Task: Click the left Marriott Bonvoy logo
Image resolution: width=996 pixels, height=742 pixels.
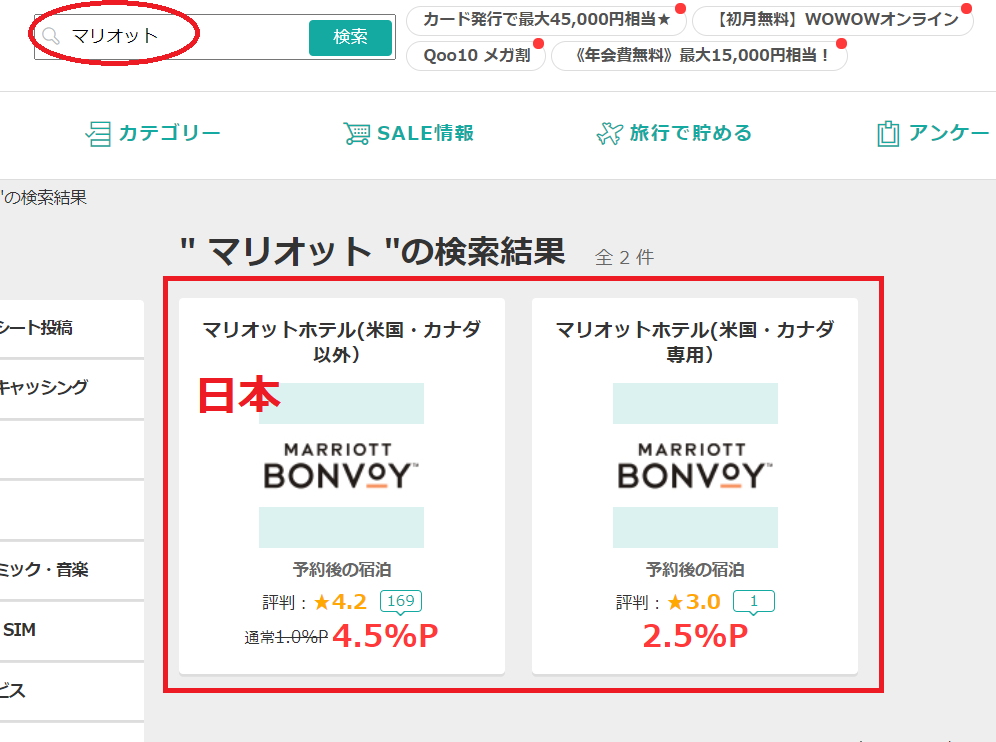Action: pyautogui.click(x=341, y=465)
